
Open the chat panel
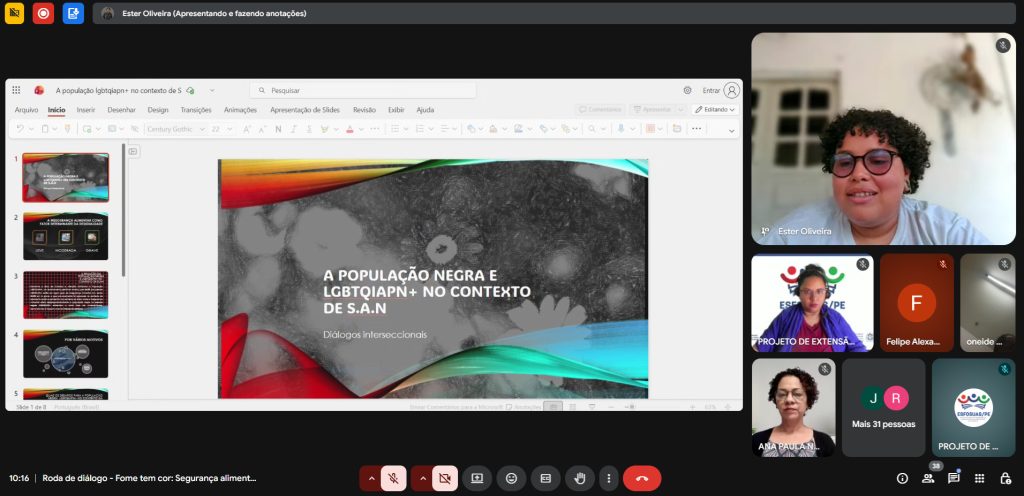tap(954, 478)
